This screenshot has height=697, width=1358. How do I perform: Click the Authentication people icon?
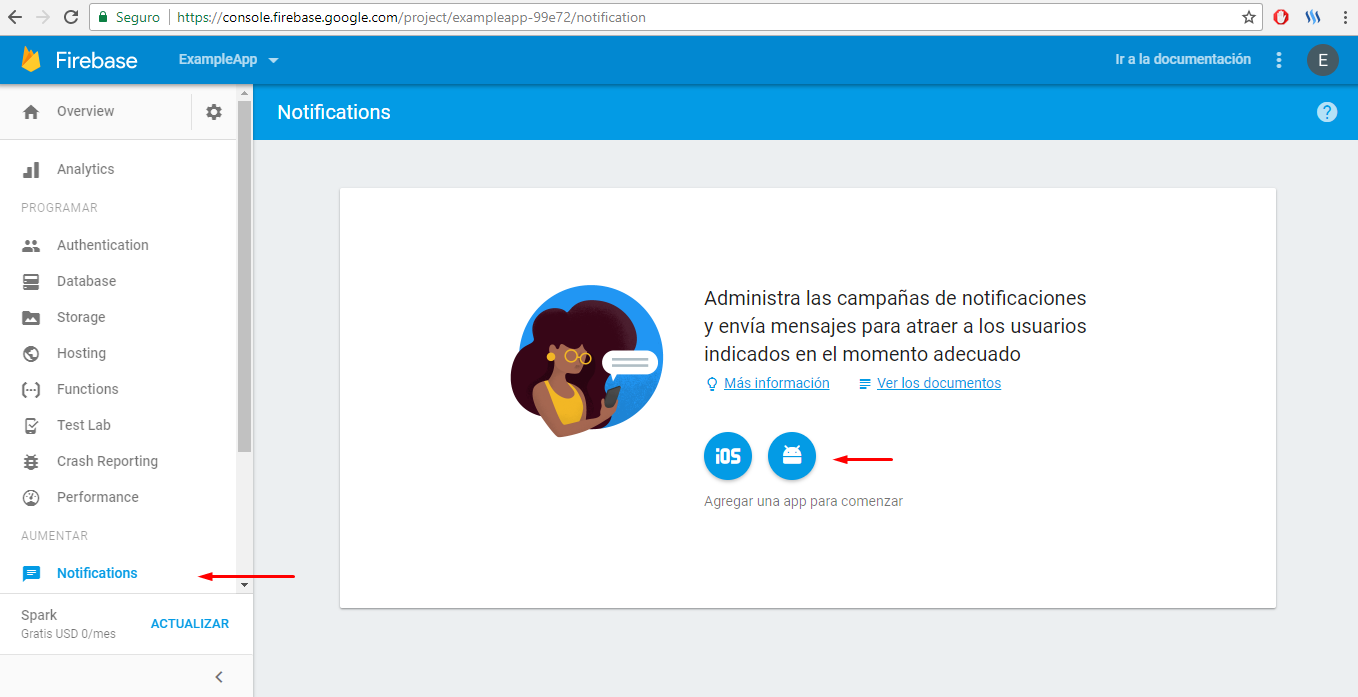click(31, 245)
